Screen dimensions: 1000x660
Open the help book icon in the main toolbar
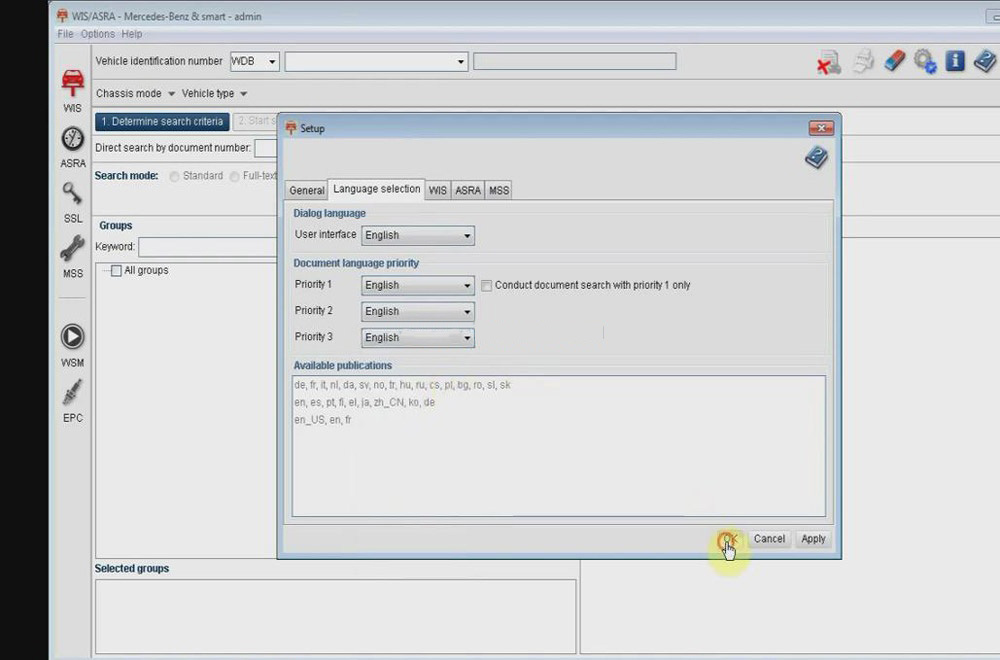pyautogui.click(x=985, y=61)
